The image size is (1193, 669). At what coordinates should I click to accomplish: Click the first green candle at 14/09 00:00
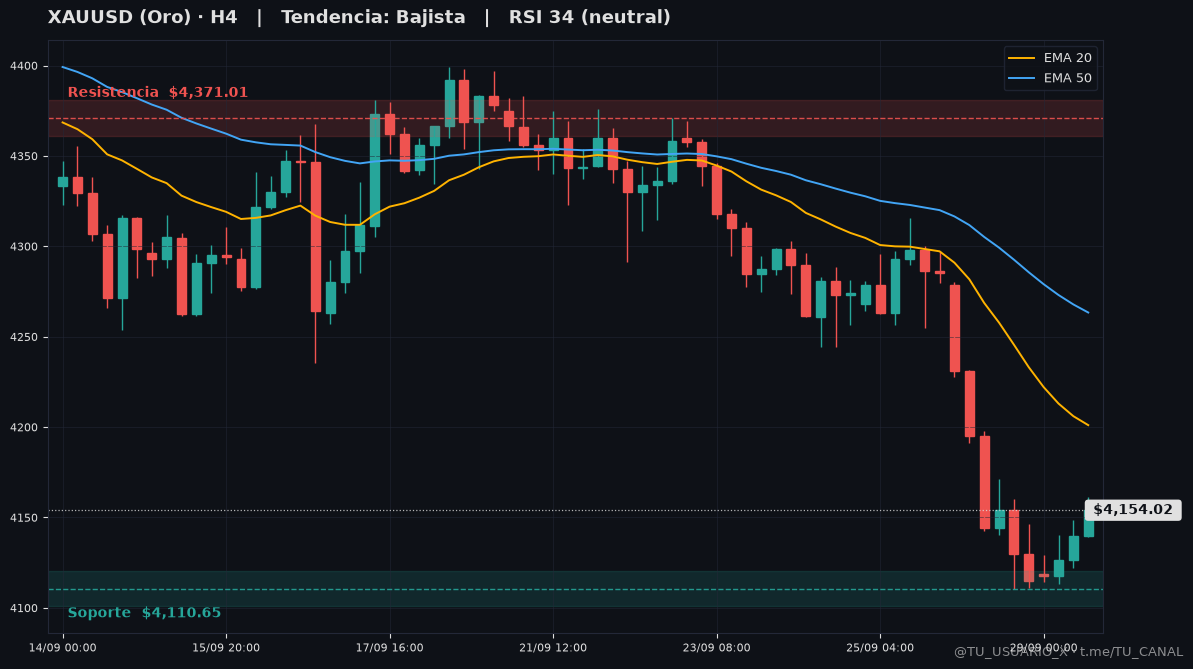tap(63, 182)
